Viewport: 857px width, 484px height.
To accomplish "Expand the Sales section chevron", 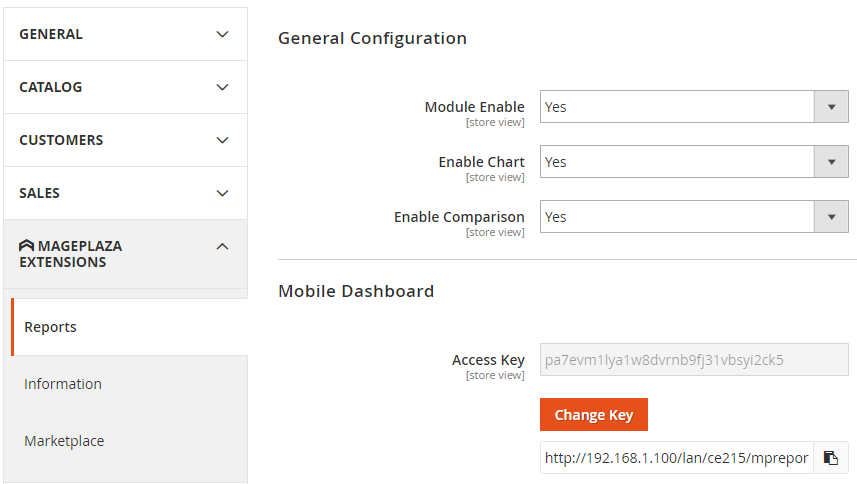I will [222, 193].
